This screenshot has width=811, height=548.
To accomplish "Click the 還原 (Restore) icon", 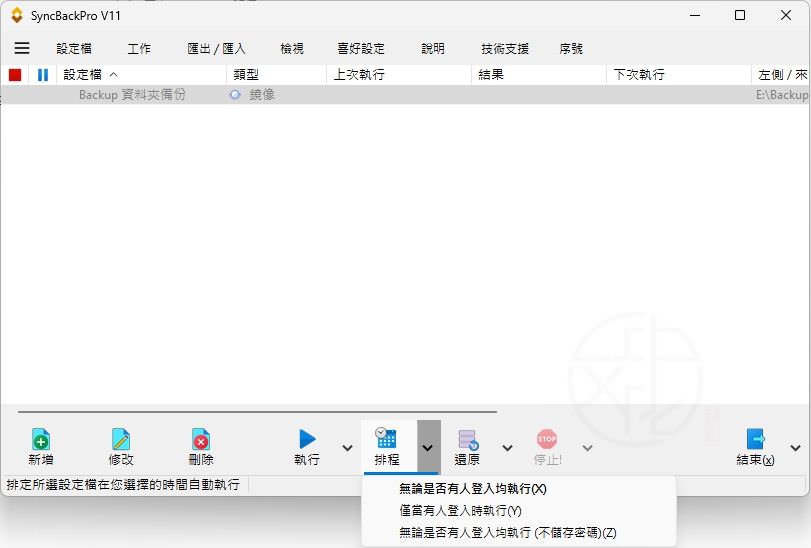I will 467,440.
